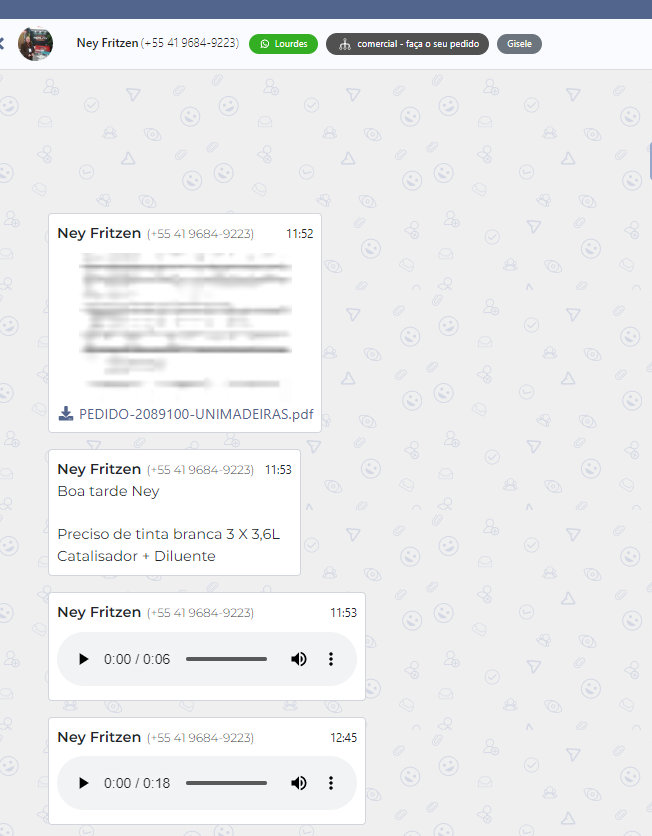Select the 'comercial - faça o seu pedido' tag
The width and height of the screenshot is (652, 836).
point(407,44)
